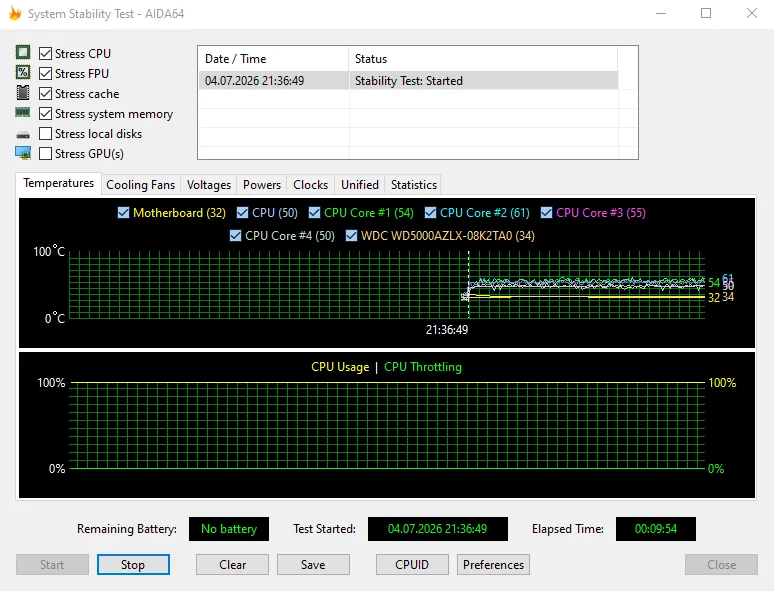This screenshot has height=591, width=774.
Task: Click the Test Started date value field
Action: pos(438,529)
